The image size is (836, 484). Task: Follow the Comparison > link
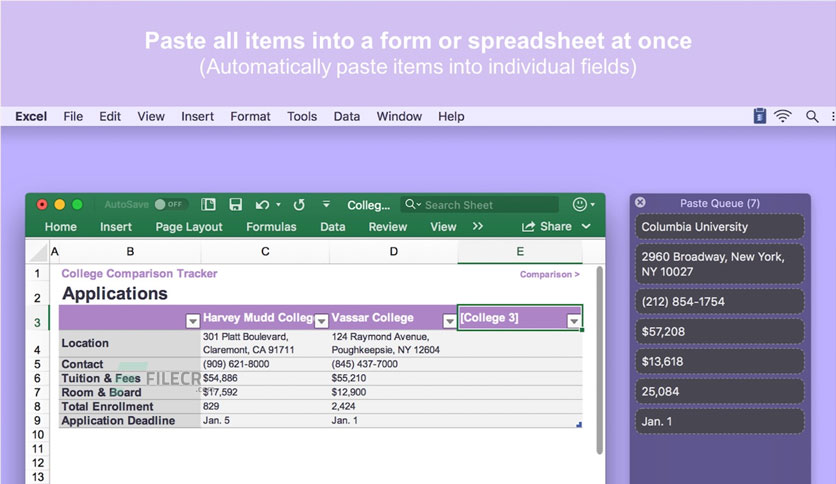pos(549,274)
